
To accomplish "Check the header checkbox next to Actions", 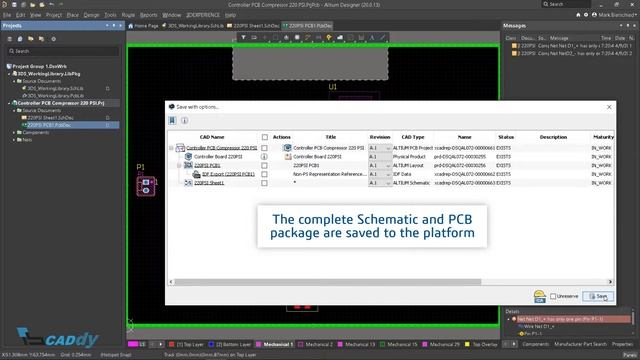I will click(x=264, y=137).
